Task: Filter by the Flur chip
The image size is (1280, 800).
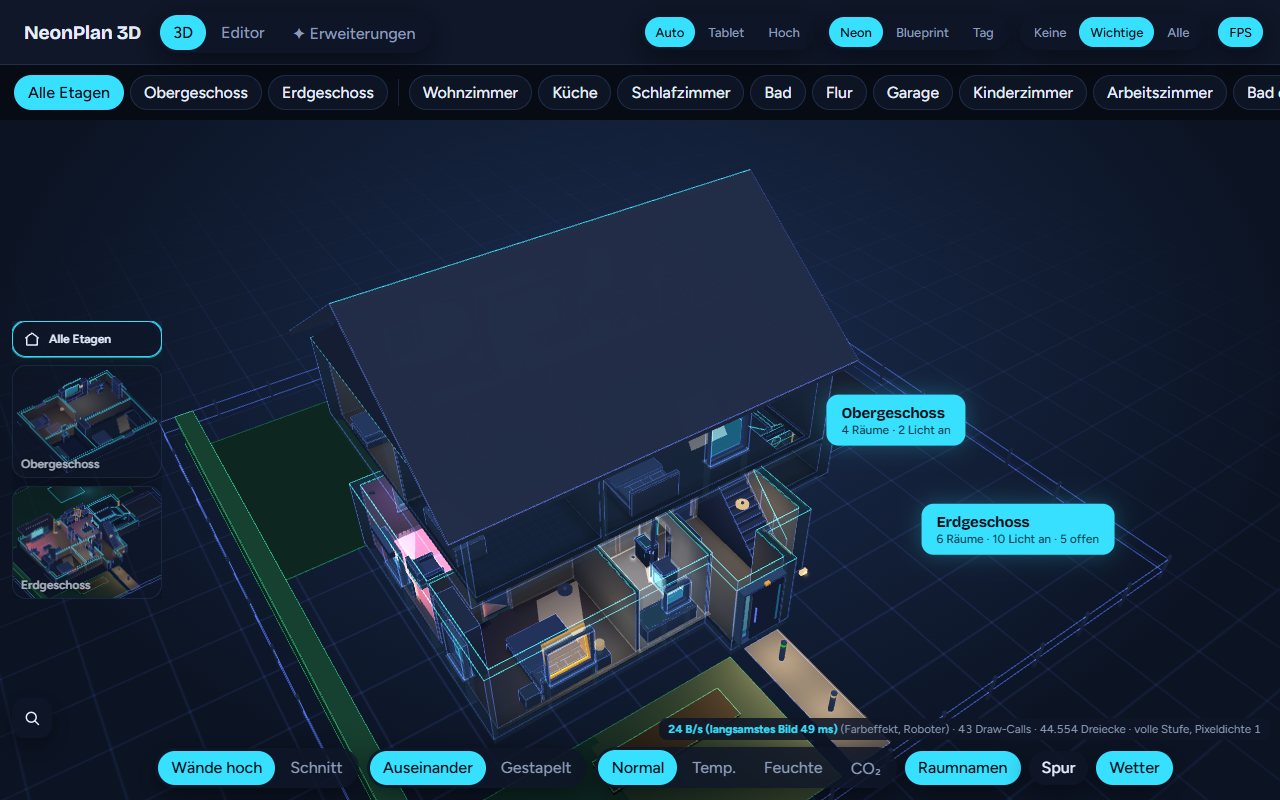Action: (x=839, y=93)
